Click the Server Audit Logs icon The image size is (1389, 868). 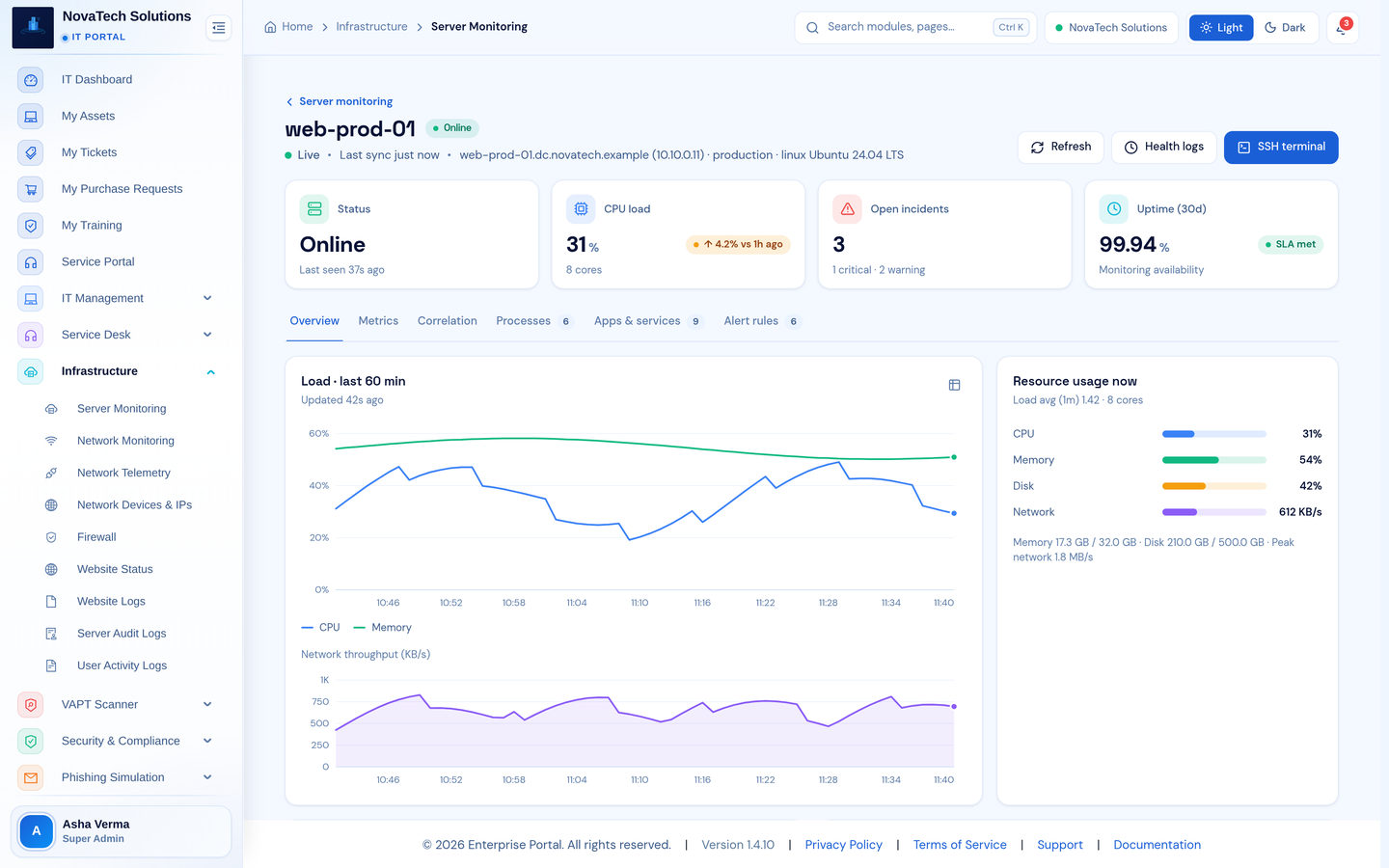click(51, 634)
